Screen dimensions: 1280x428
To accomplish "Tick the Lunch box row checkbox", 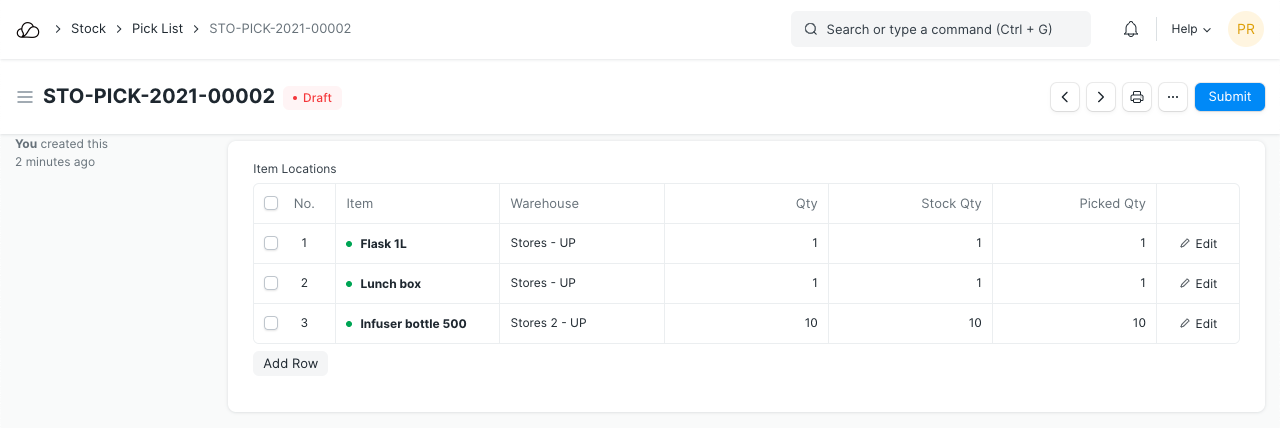I will (x=271, y=283).
